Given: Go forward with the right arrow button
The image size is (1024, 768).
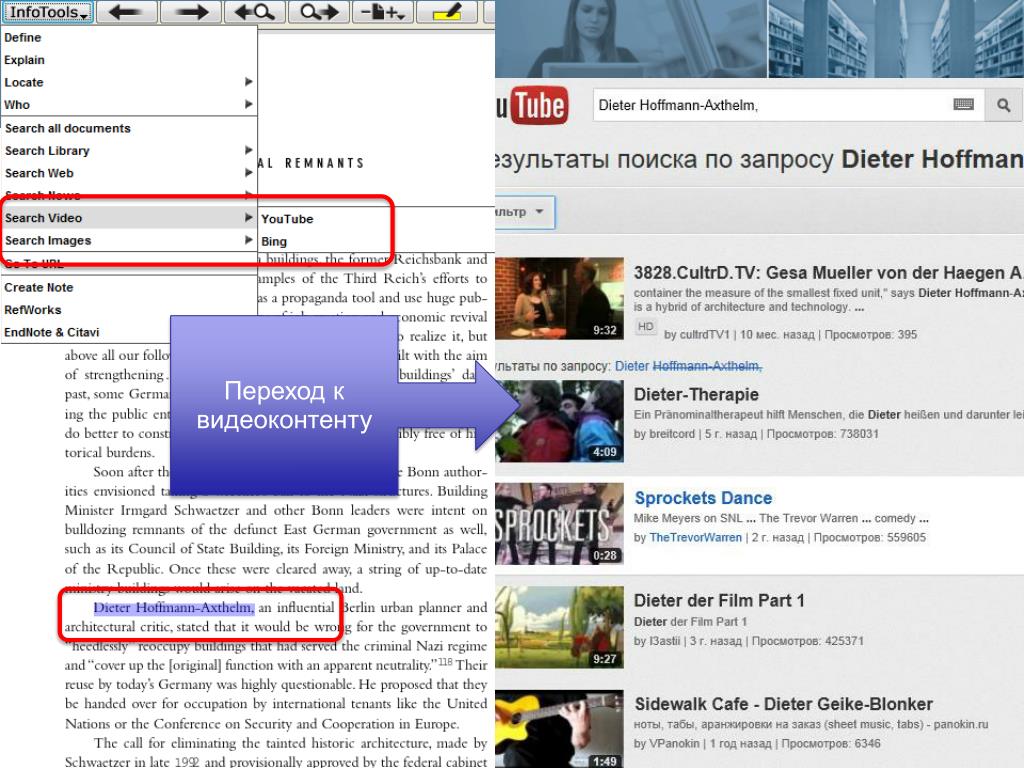Looking at the screenshot, I should coord(191,12).
